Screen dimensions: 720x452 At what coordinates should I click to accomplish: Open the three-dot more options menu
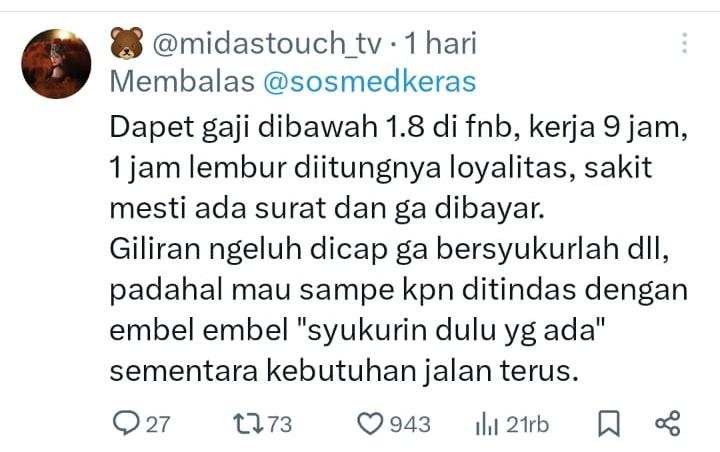684,43
